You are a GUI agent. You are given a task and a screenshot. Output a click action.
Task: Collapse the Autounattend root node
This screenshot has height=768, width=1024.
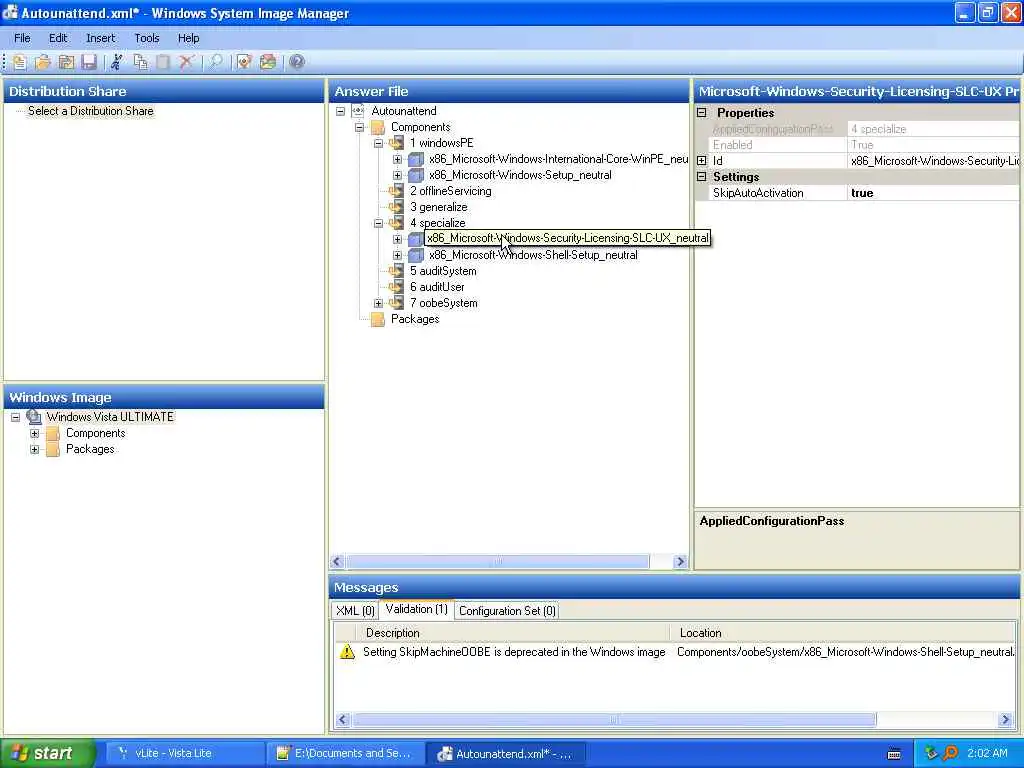340,111
